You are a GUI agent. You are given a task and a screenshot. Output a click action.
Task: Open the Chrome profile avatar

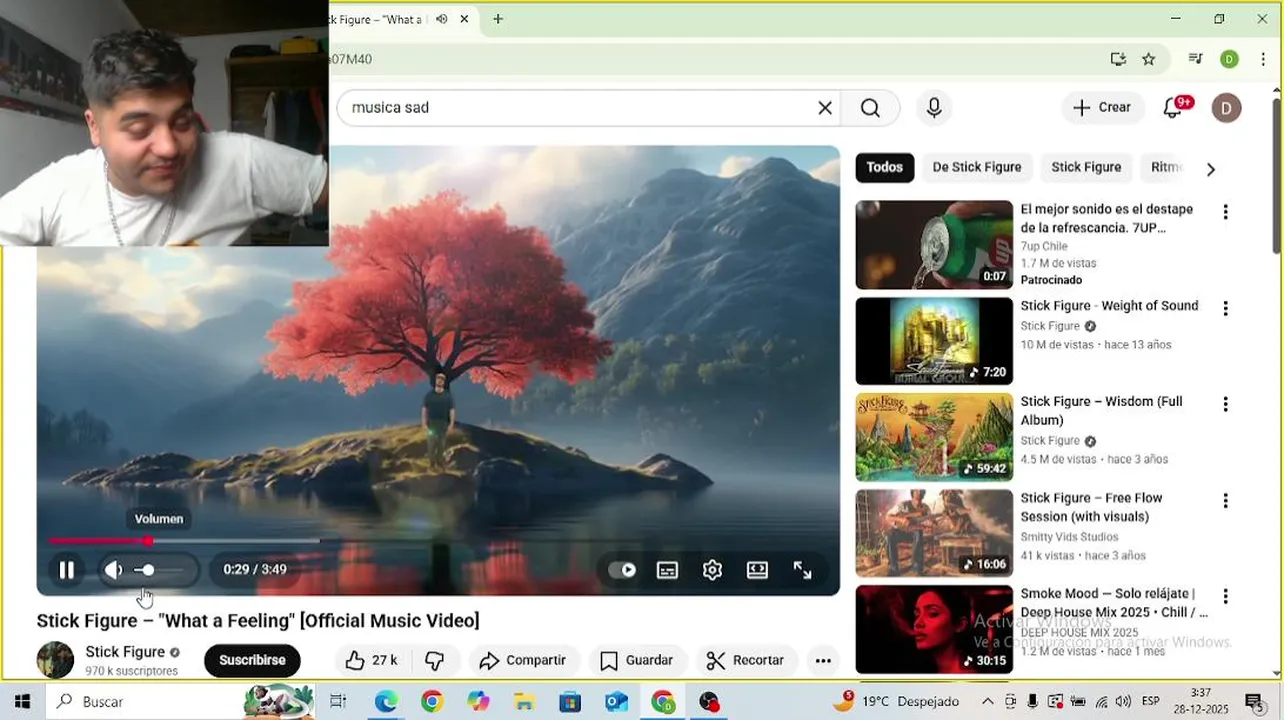[1229, 59]
